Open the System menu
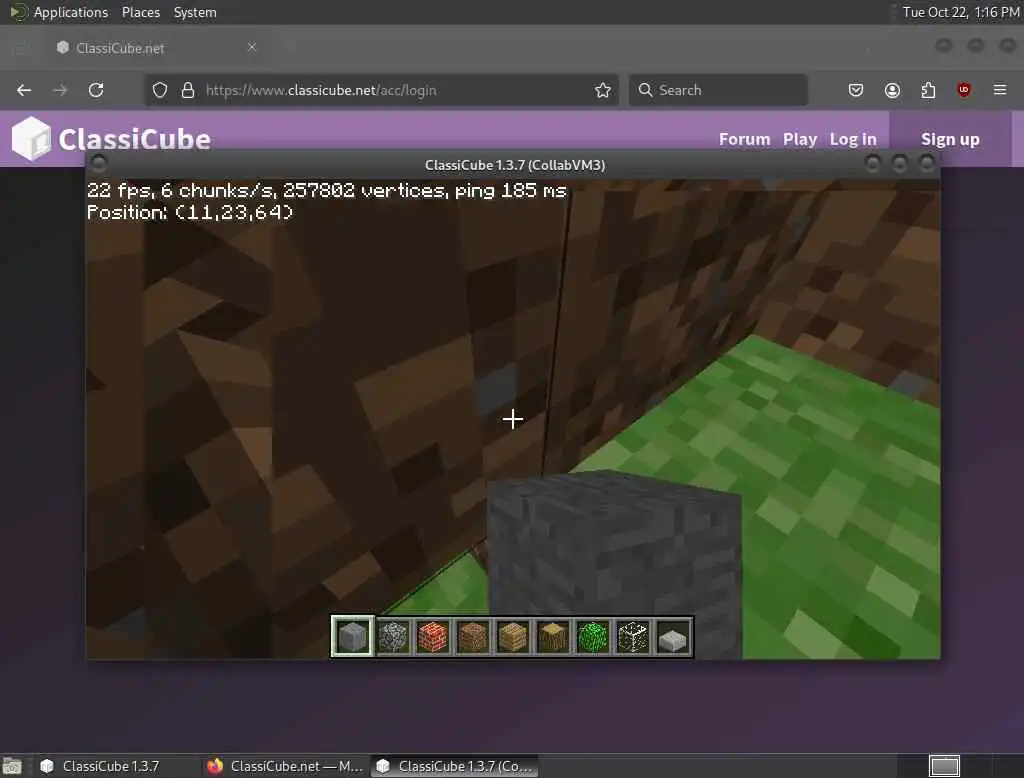Viewport: 1024px width, 778px height. [195, 12]
